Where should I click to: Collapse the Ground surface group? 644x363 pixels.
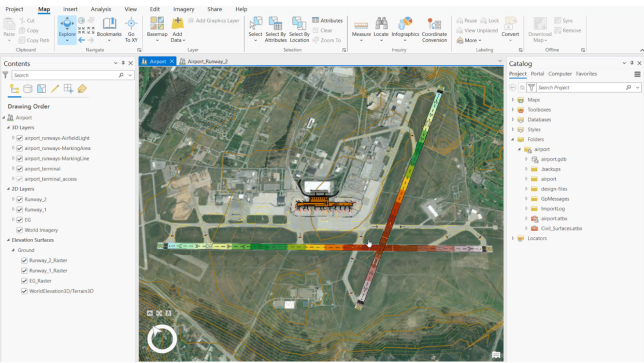click(x=13, y=250)
